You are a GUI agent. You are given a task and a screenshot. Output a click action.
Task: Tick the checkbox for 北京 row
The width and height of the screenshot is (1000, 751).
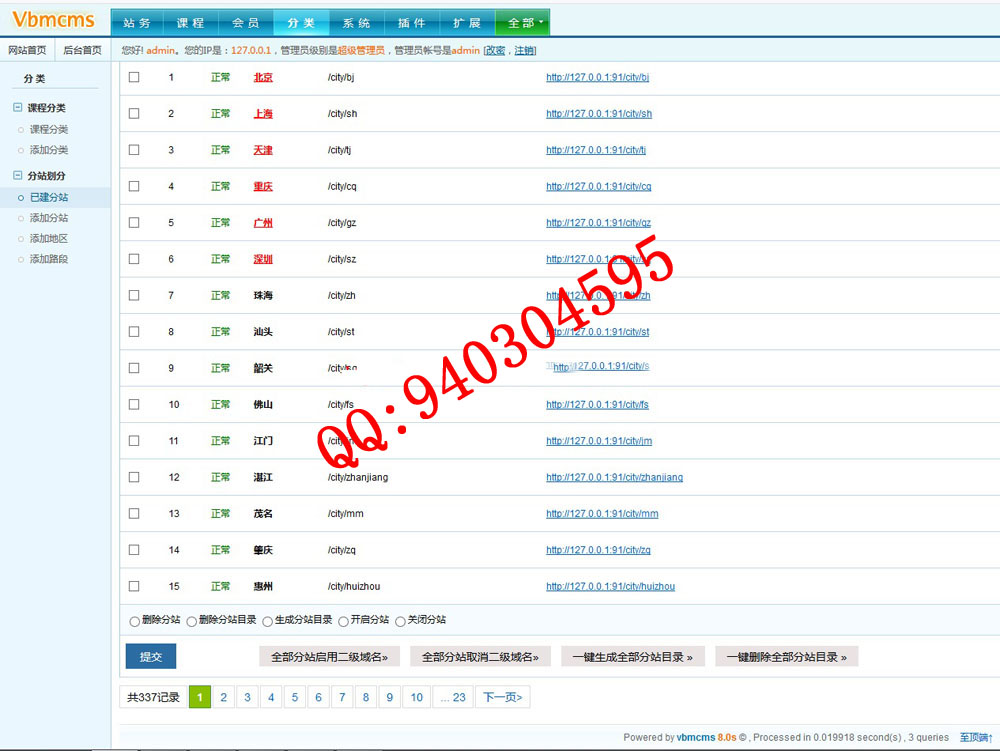pyautogui.click(x=134, y=78)
